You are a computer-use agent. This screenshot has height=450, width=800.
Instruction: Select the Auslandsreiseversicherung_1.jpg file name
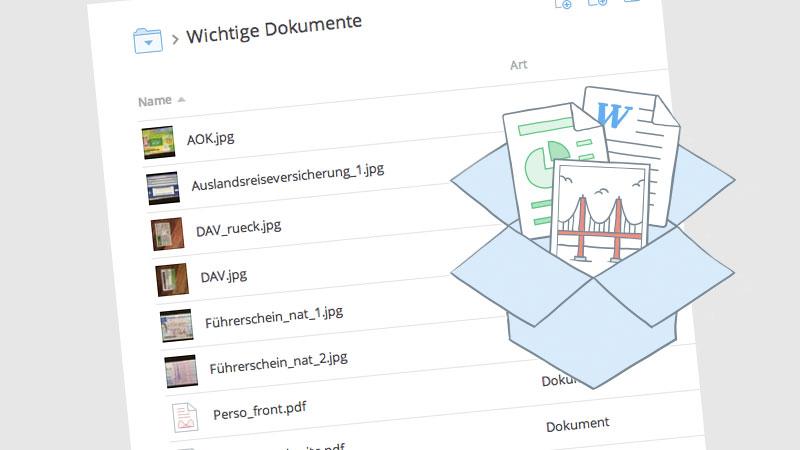[x=288, y=178]
